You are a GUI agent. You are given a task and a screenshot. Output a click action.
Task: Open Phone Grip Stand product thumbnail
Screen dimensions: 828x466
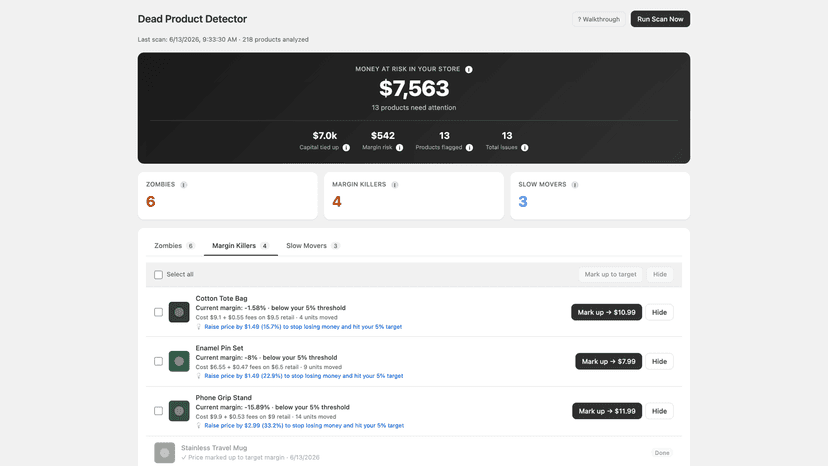179,411
